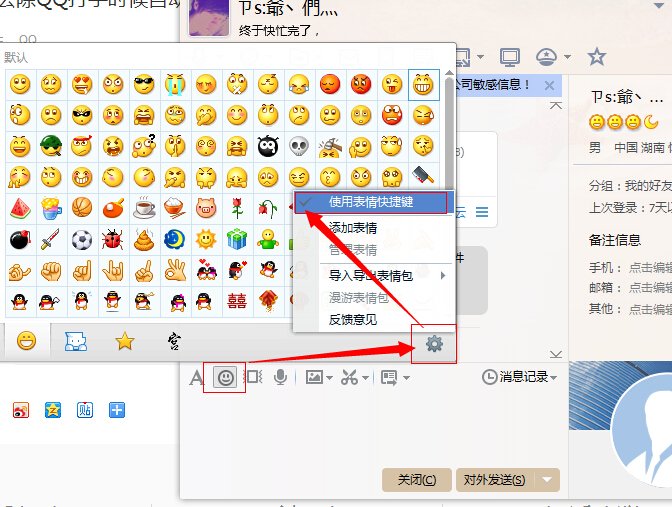672x507 pixels.
Task: Expand the chat area downward chevron
Action: click(556, 354)
